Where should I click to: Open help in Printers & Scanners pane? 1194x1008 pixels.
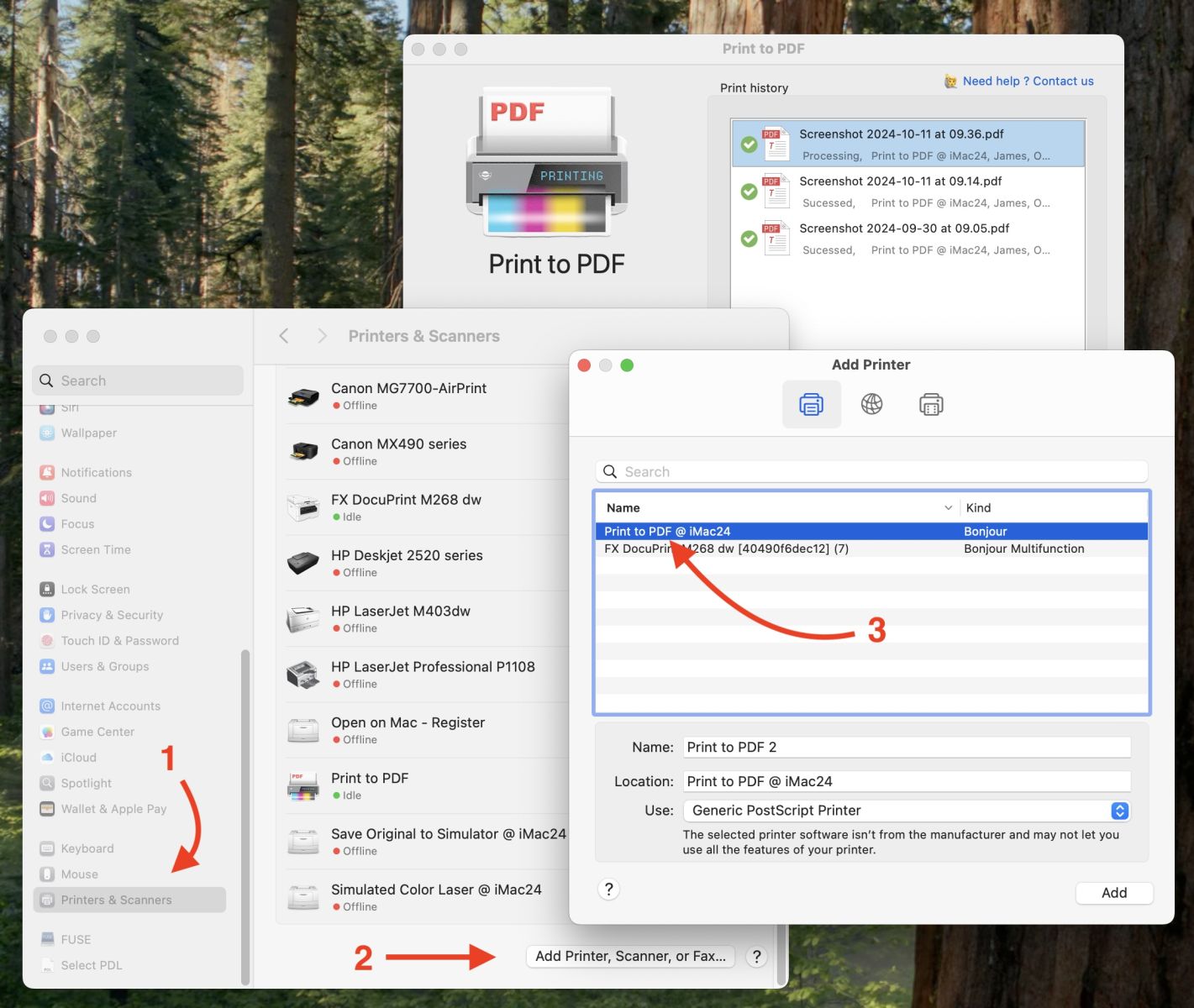756,957
